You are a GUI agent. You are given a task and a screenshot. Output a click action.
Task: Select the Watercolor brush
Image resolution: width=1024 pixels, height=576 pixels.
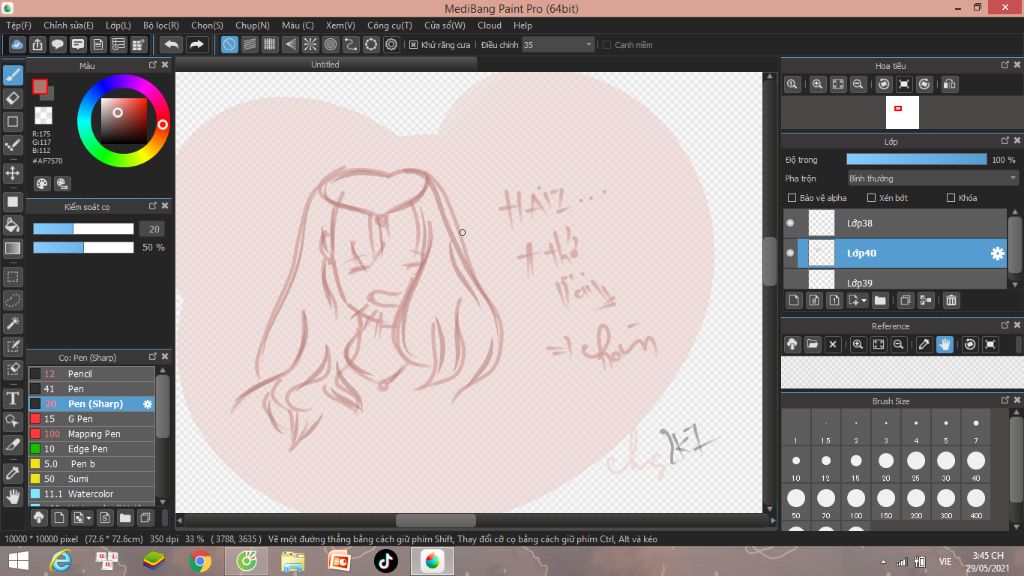tap(91, 494)
